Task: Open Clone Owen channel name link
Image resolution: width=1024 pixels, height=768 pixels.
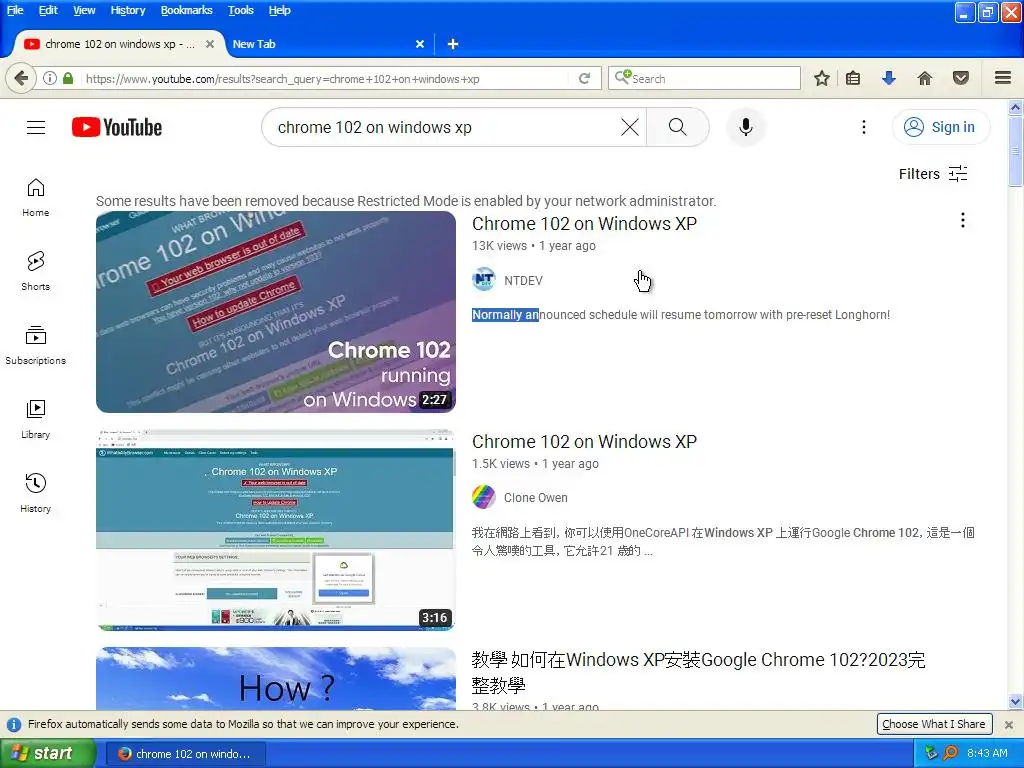Action: coord(536,498)
